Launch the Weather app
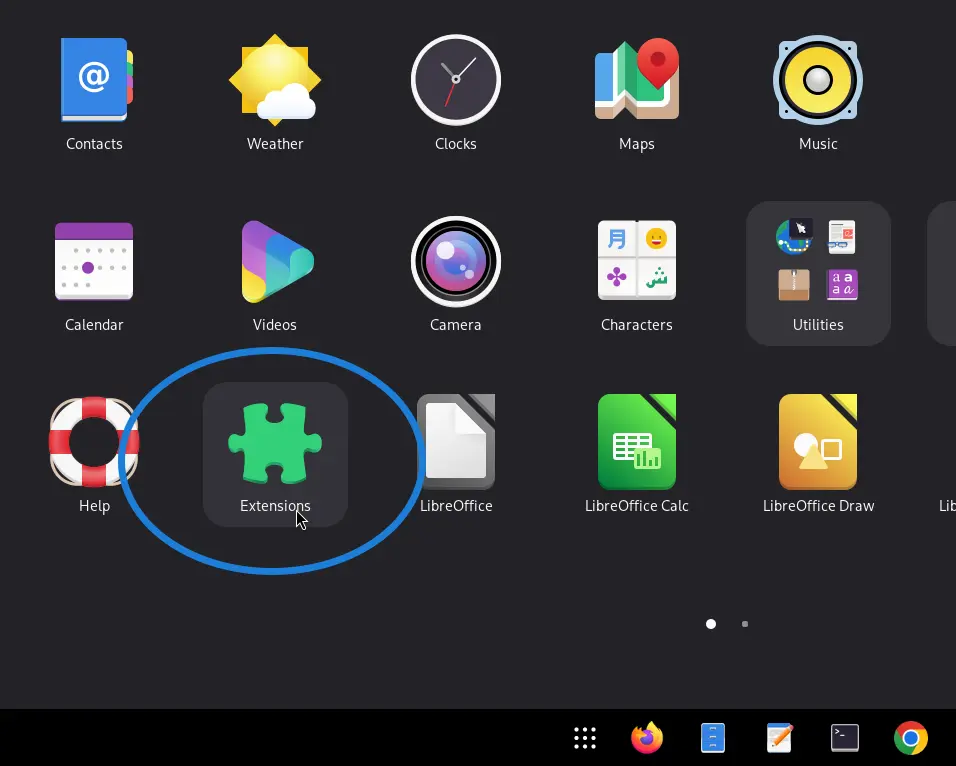956x766 pixels. (x=275, y=80)
